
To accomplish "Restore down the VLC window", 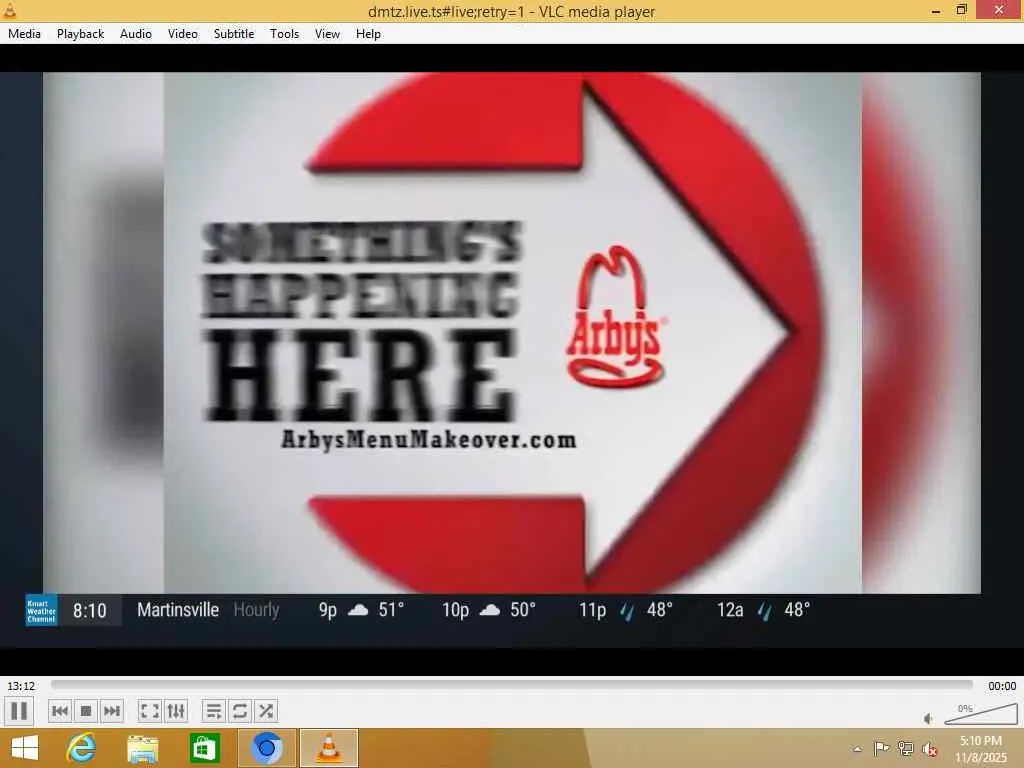I will [x=961, y=10].
